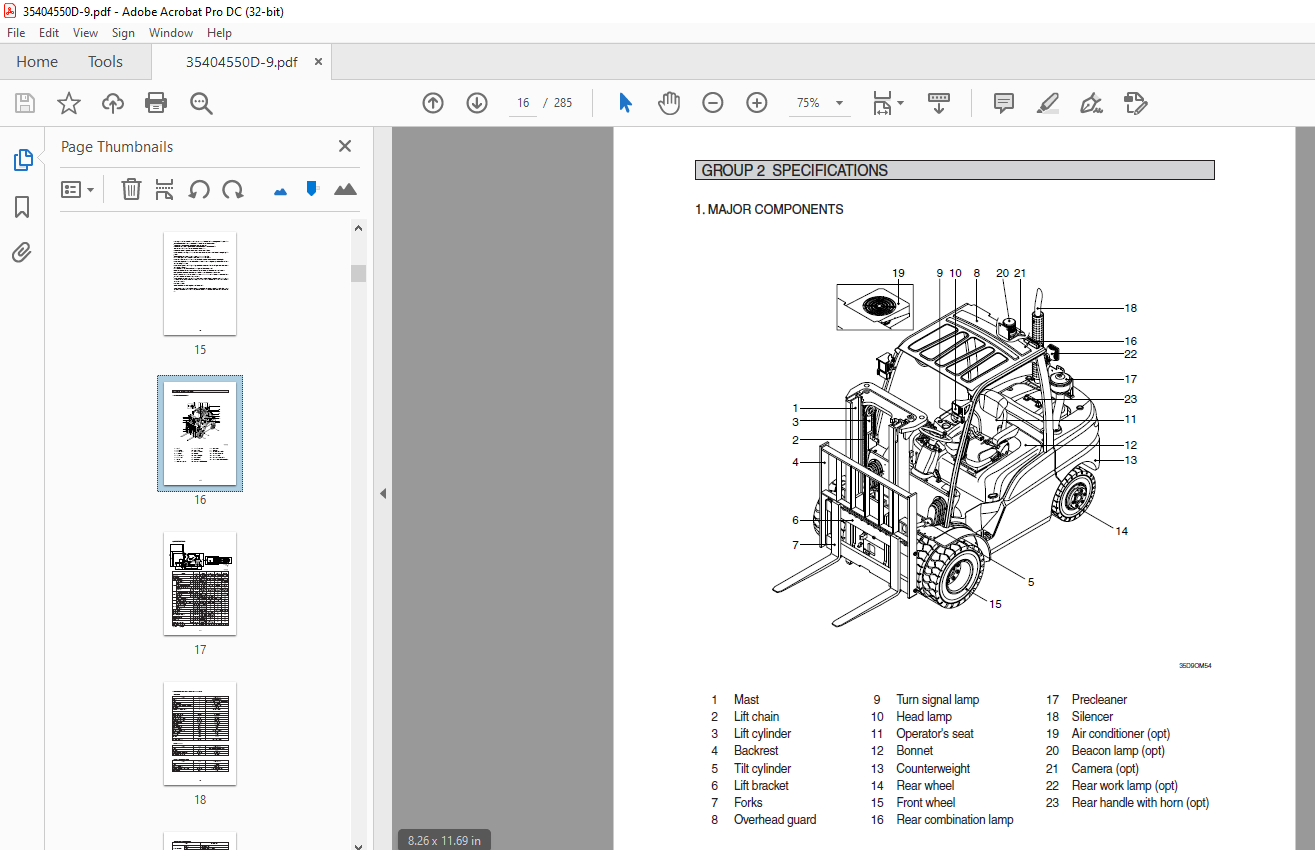Open the Window menu
The image size is (1315, 850).
[171, 33]
